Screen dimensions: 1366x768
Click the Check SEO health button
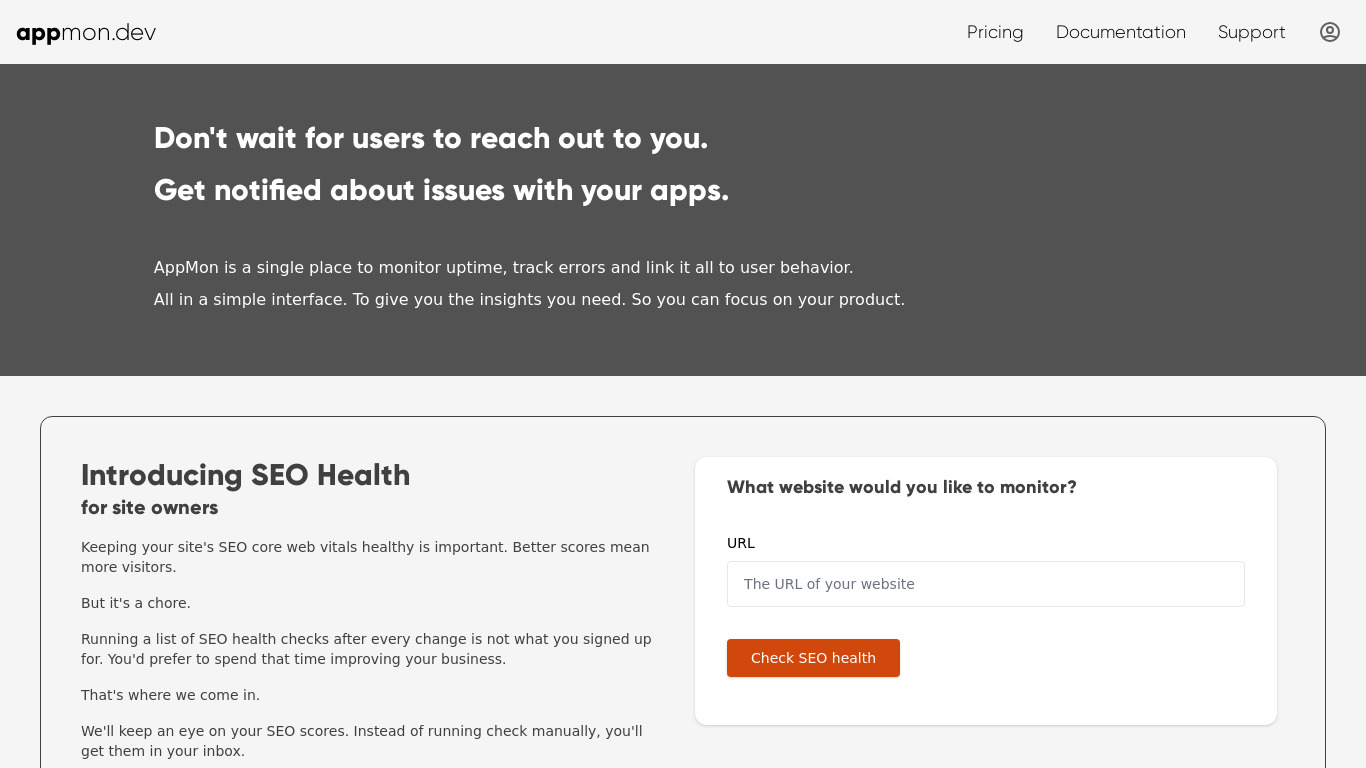pyautogui.click(x=813, y=658)
